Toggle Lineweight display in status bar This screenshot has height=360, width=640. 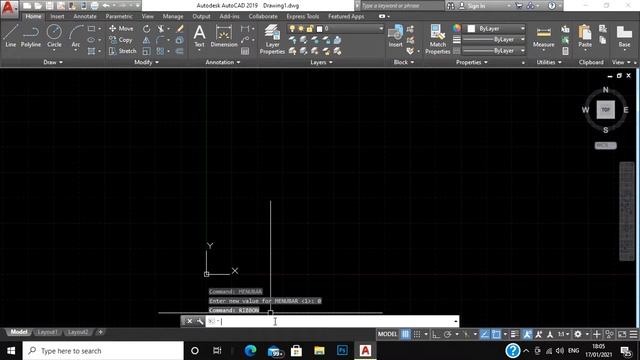[515, 334]
